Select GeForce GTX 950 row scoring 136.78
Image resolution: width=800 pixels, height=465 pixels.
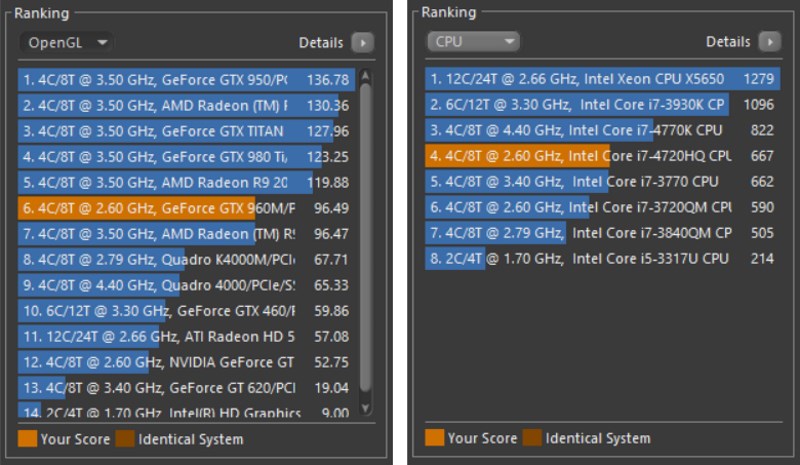tap(187, 80)
